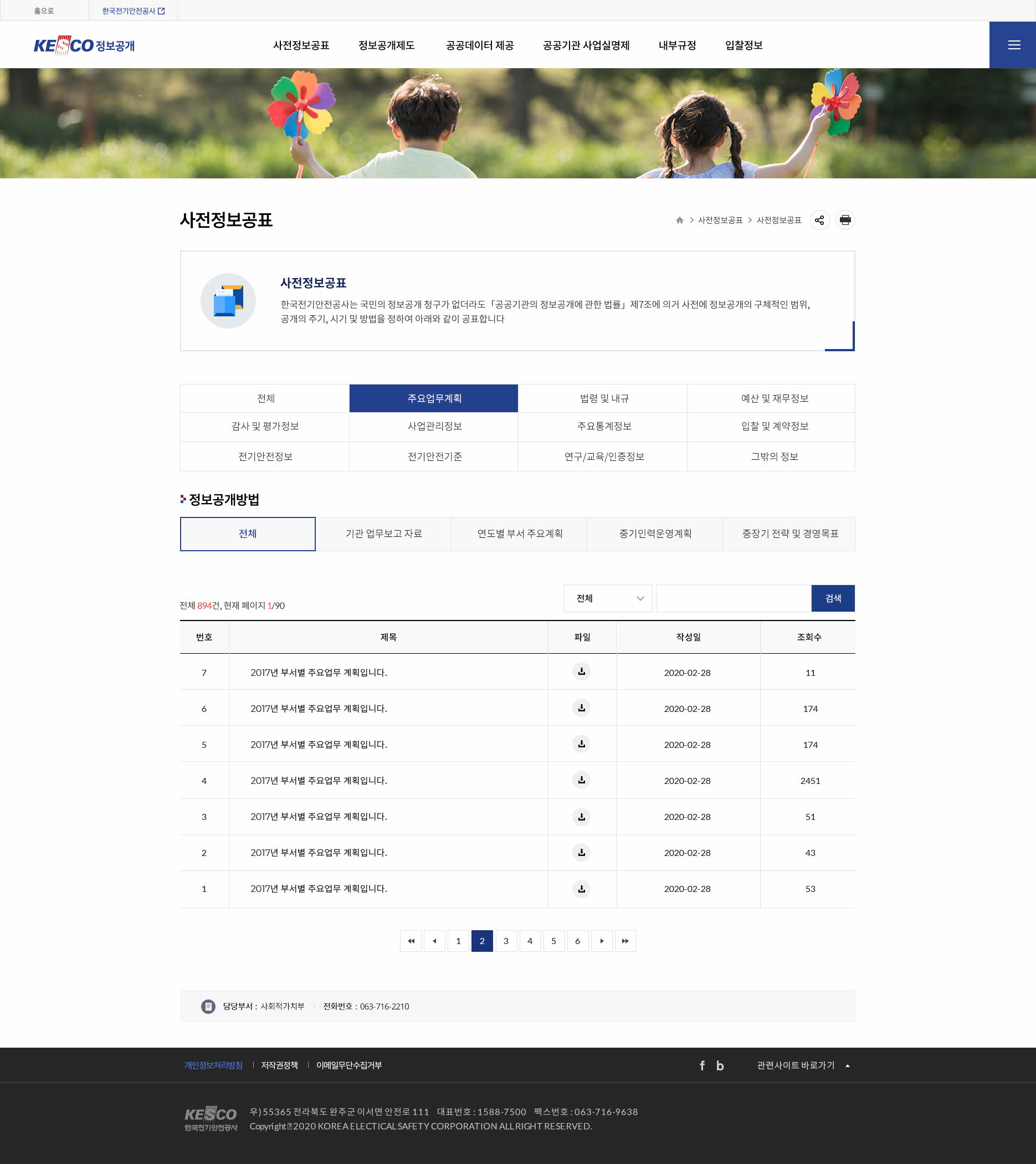Select the 법령 및 내규 category tab
The height and width of the screenshot is (1164, 1036).
tap(603, 398)
